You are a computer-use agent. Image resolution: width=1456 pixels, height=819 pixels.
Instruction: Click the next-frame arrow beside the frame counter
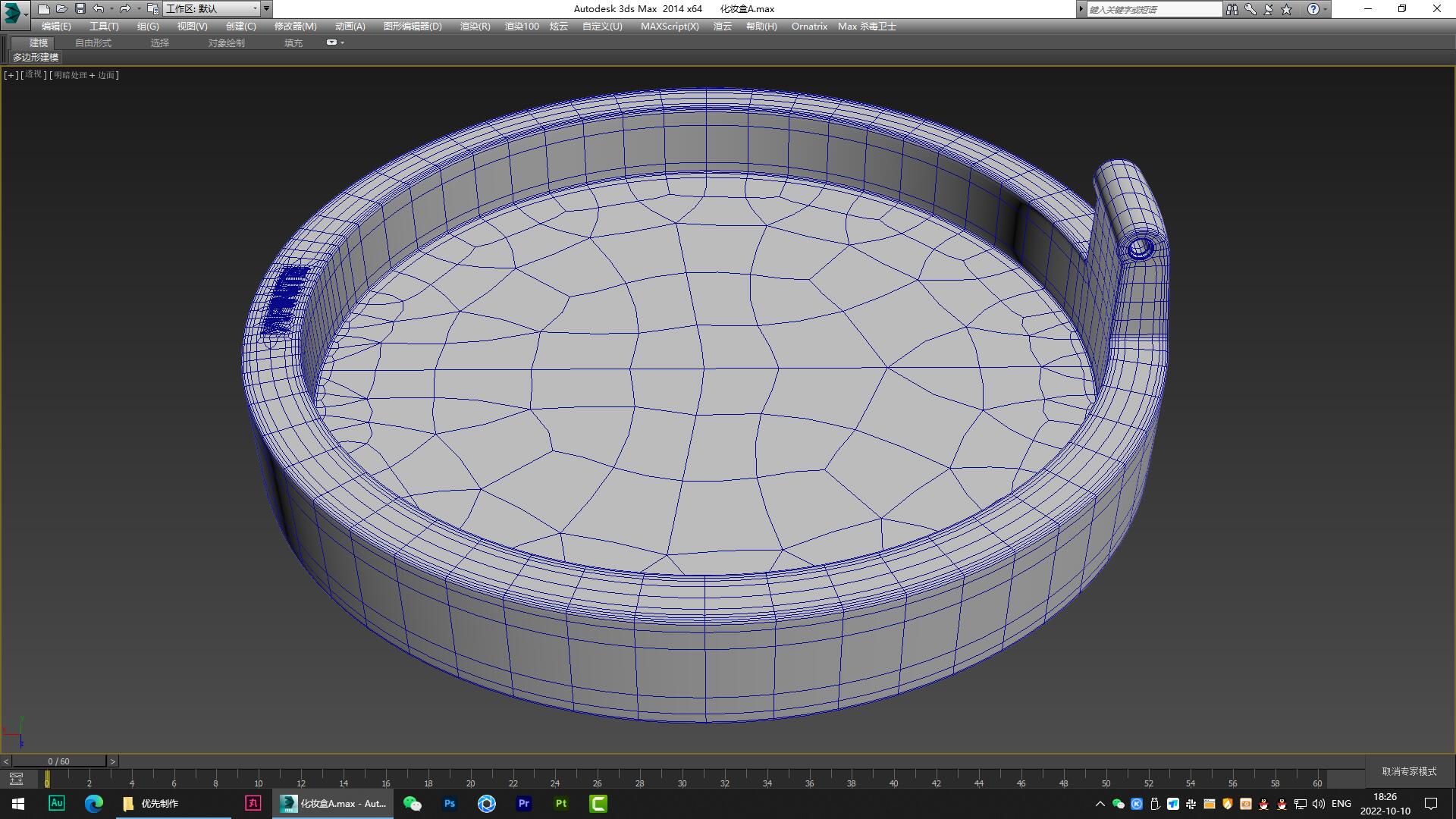pyautogui.click(x=112, y=761)
